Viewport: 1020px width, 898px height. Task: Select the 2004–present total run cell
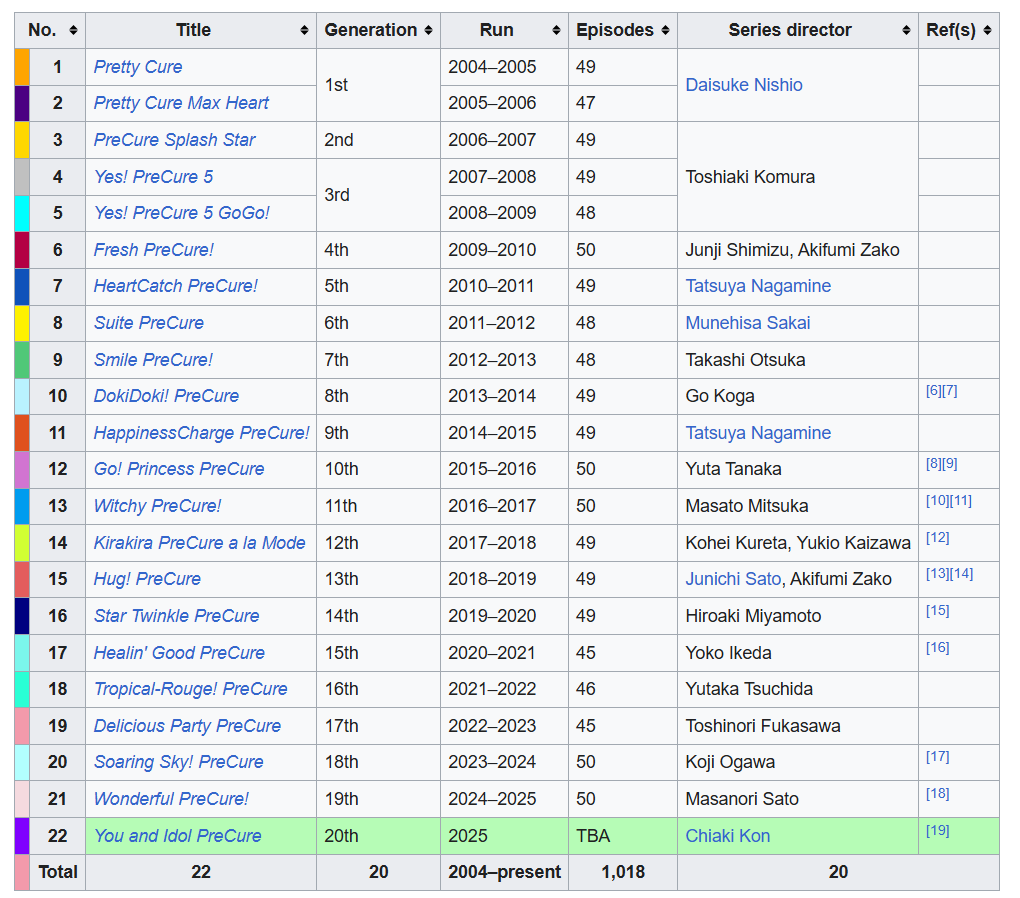(x=504, y=873)
